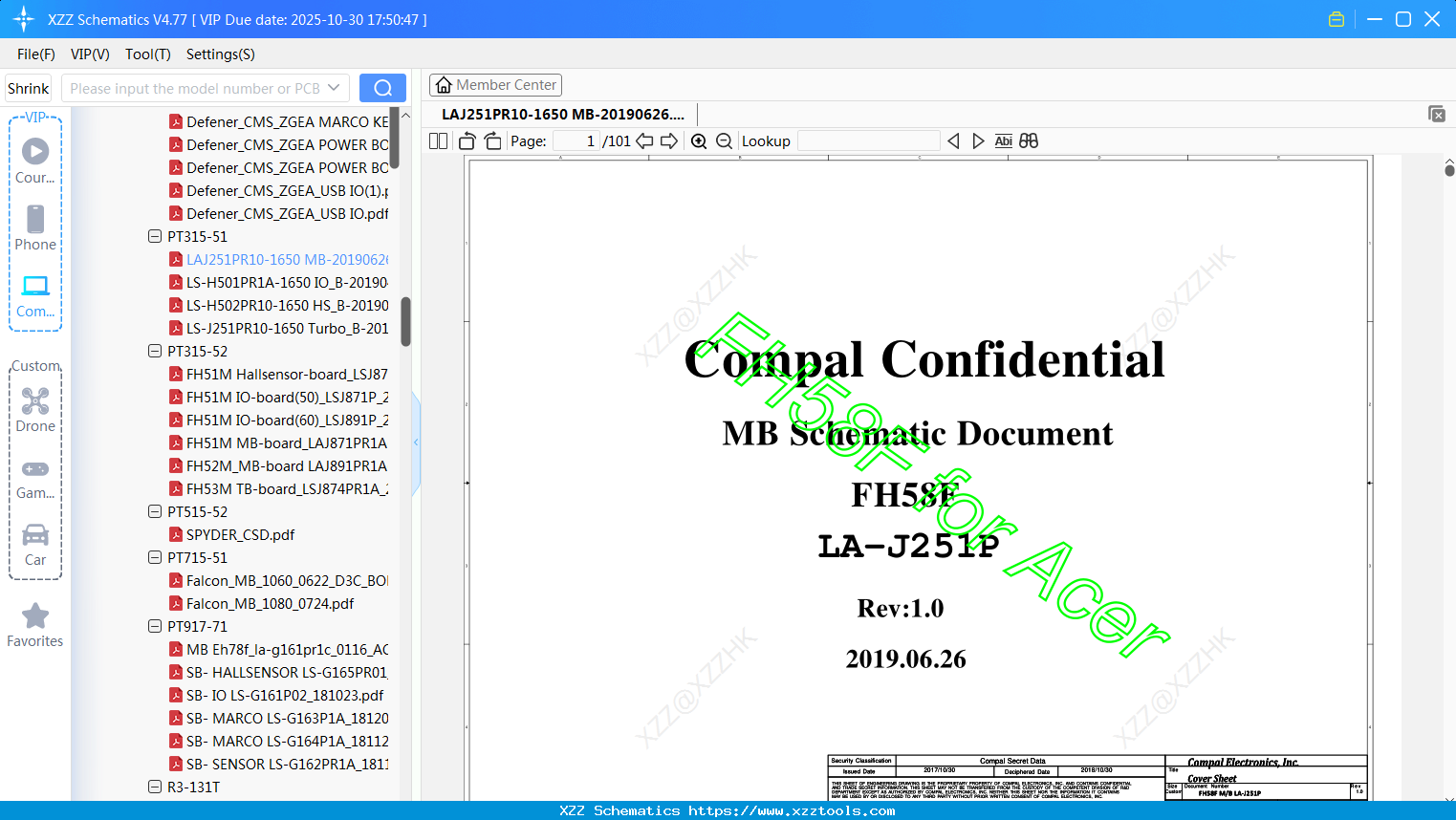Click the model number search field
This screenshot has height=820, width=1456.
click(x=195, y=88)
